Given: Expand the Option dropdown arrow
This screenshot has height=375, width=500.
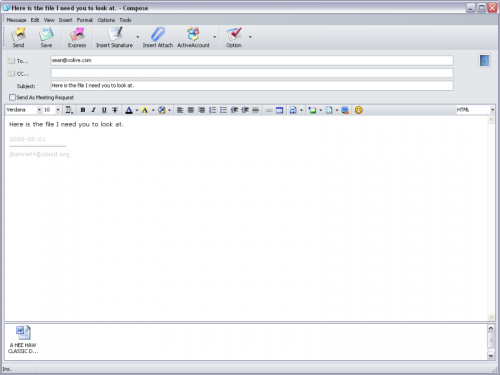Looking at the screenshot, I should (x=250, y=37).
